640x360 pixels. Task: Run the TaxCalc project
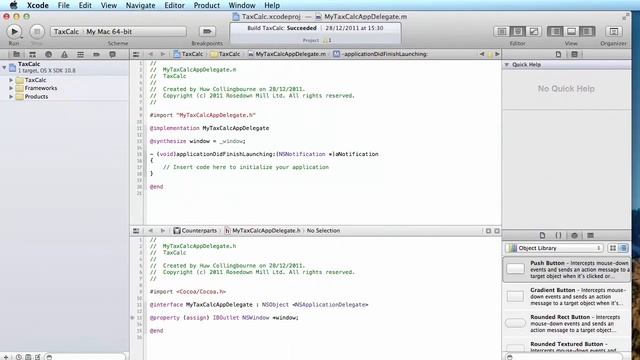(x=14, y=31)
